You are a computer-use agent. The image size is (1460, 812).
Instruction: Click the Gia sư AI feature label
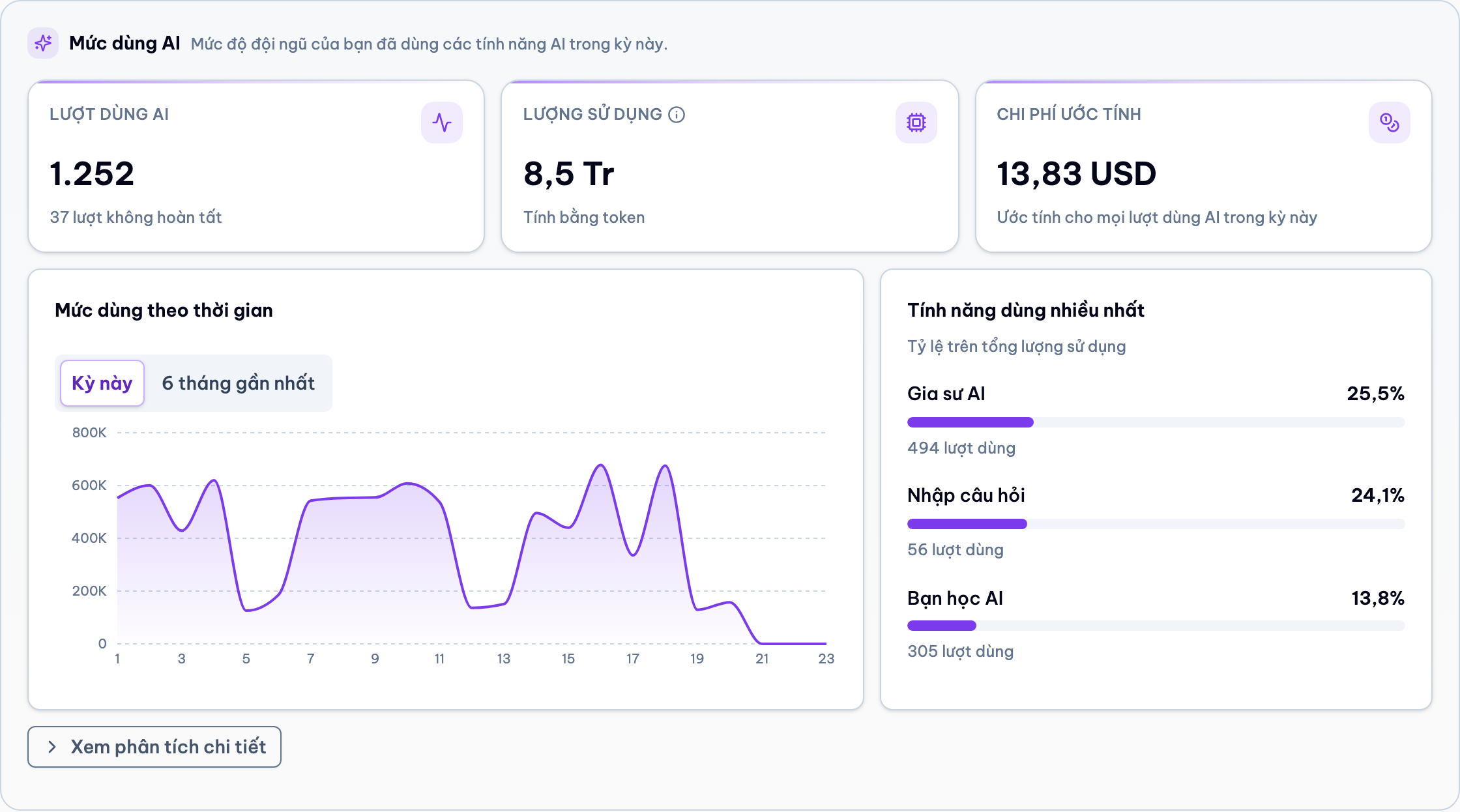tap(946, 394)
